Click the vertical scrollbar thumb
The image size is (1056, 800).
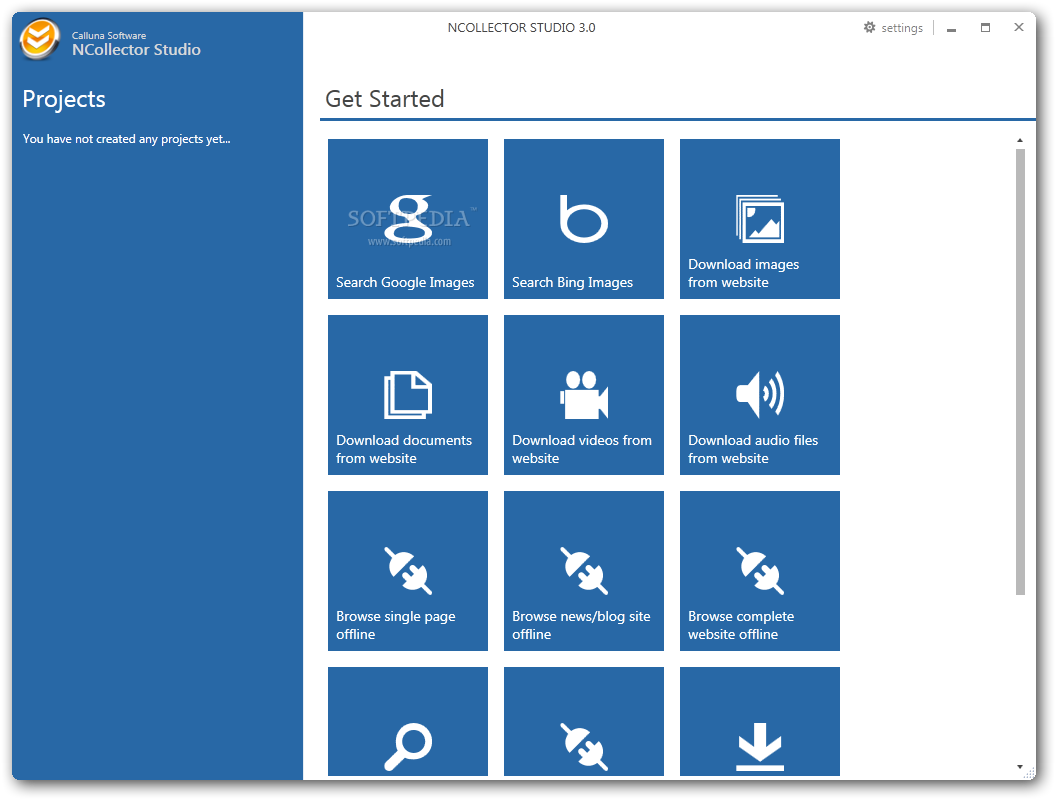(x=1020, y=372)
